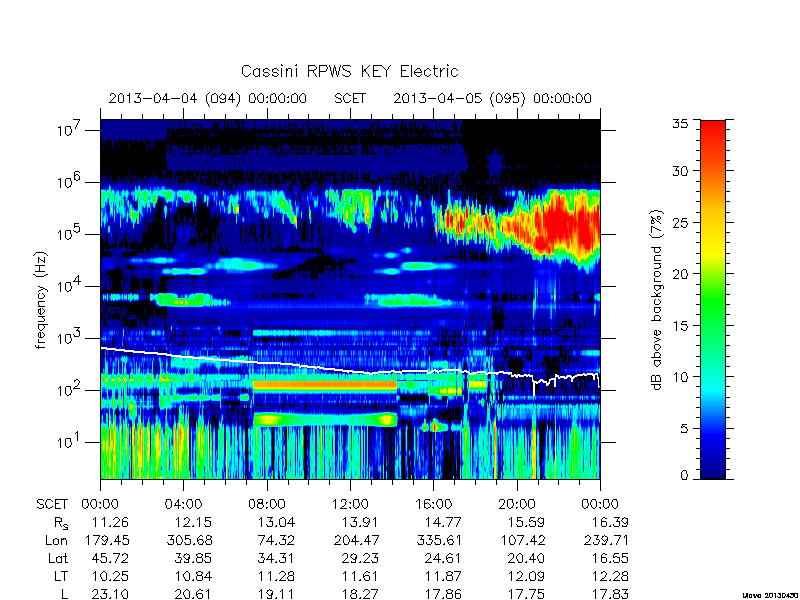
Task: Select the end date '2013-04-05 (095) 00:00:00'
Action: click(492, 98)
